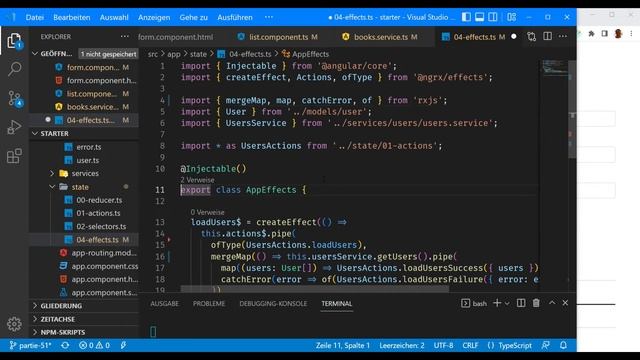640x360 pixels.
Task: Open app-routing module file in explorer
Action: [104, 253]
